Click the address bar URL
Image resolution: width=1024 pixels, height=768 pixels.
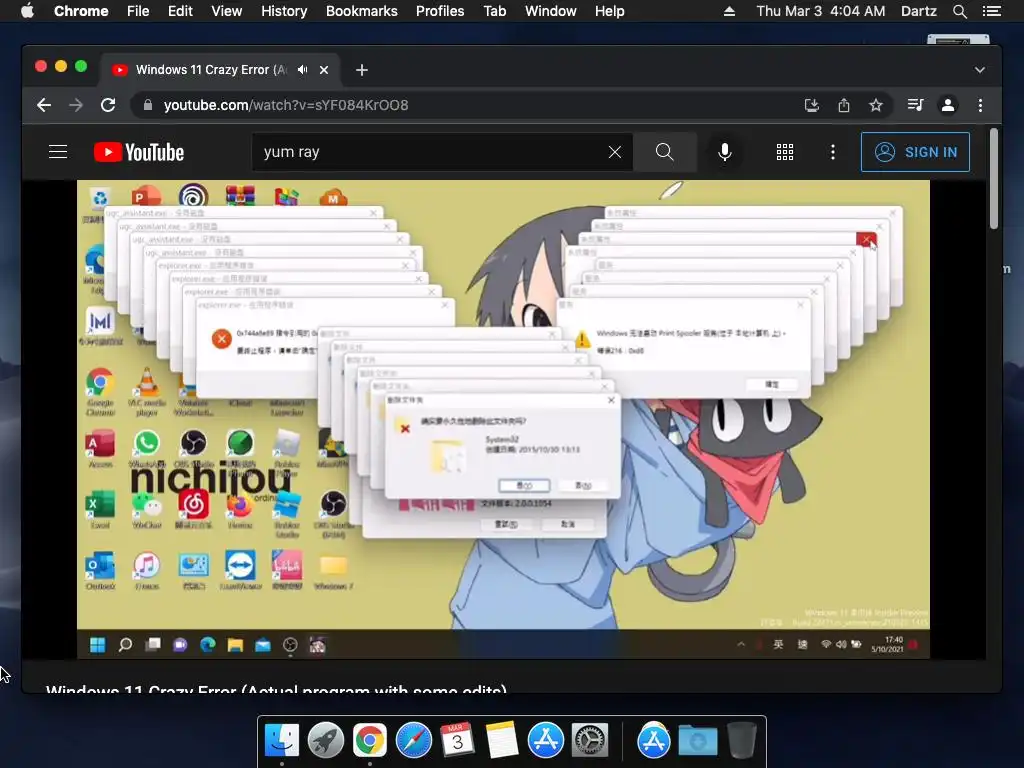tap(286, 105)
